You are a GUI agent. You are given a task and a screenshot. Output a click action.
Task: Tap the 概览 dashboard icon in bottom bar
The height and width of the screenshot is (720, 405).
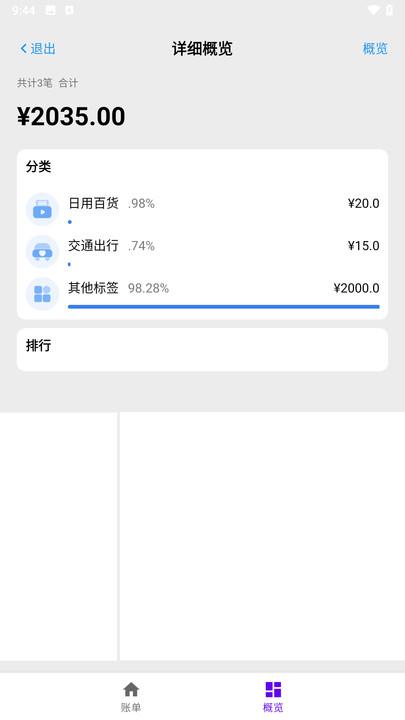(273, 689)
